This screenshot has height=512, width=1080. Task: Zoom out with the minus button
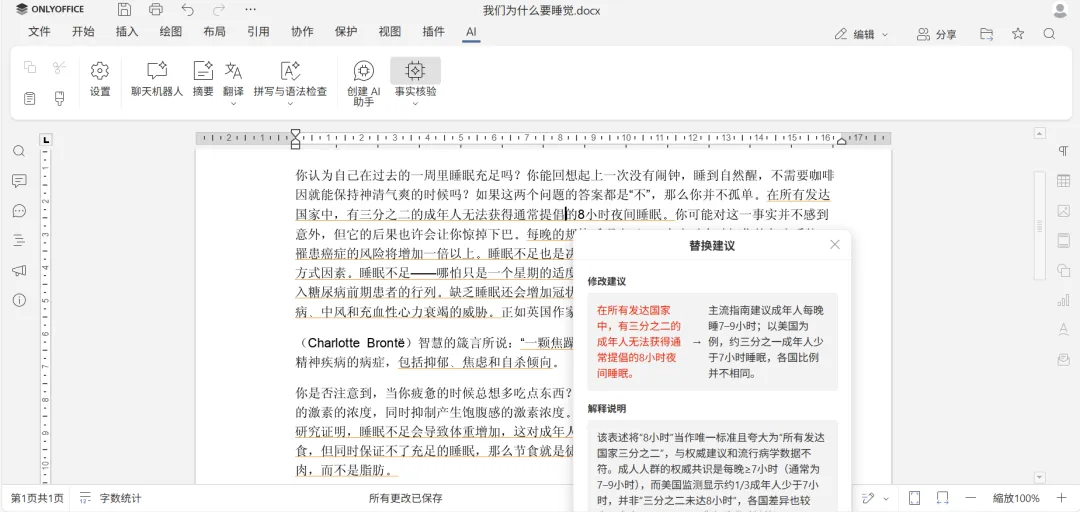pos(971,498)
